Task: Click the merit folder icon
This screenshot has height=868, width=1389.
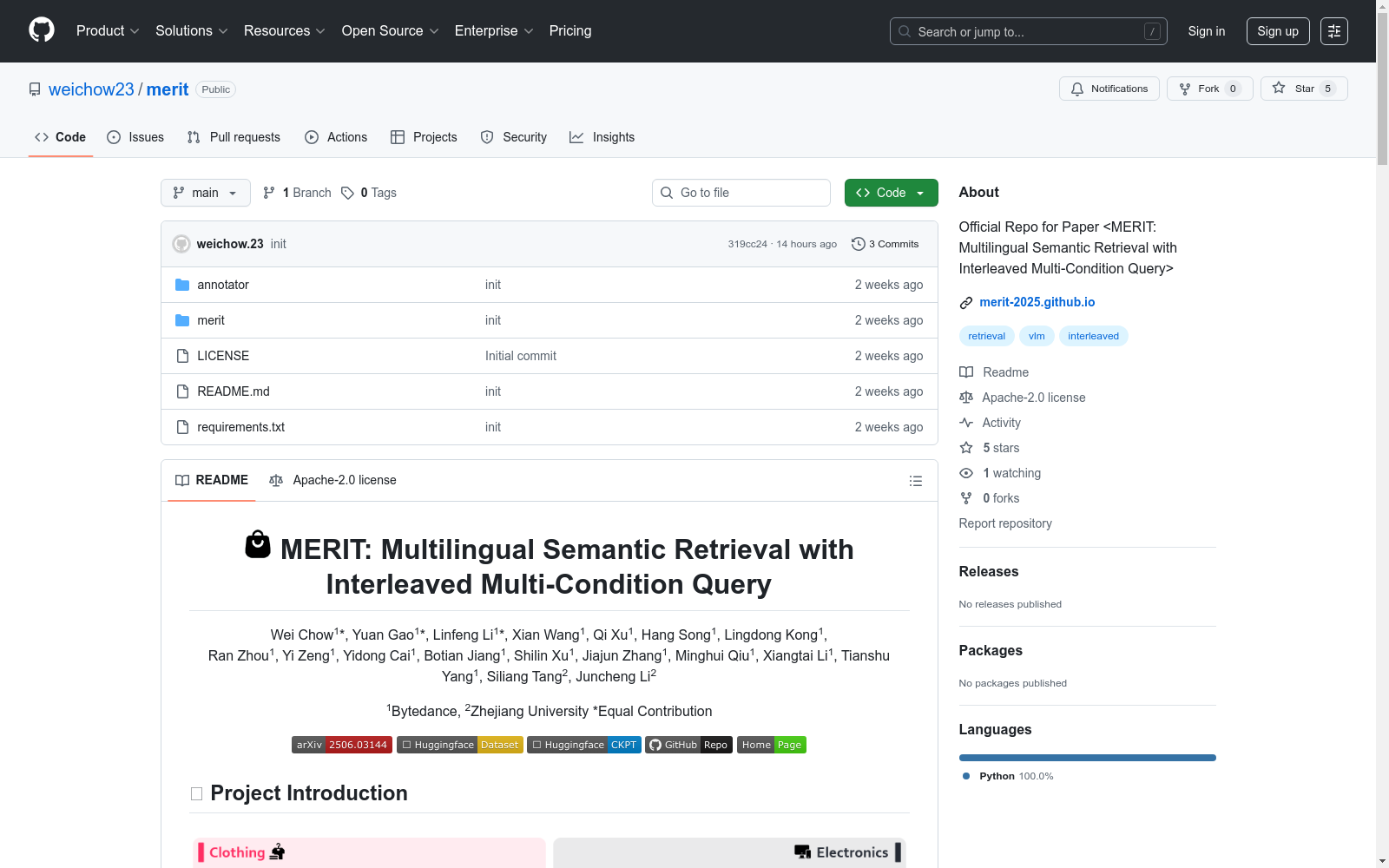Action: (182, 320)
